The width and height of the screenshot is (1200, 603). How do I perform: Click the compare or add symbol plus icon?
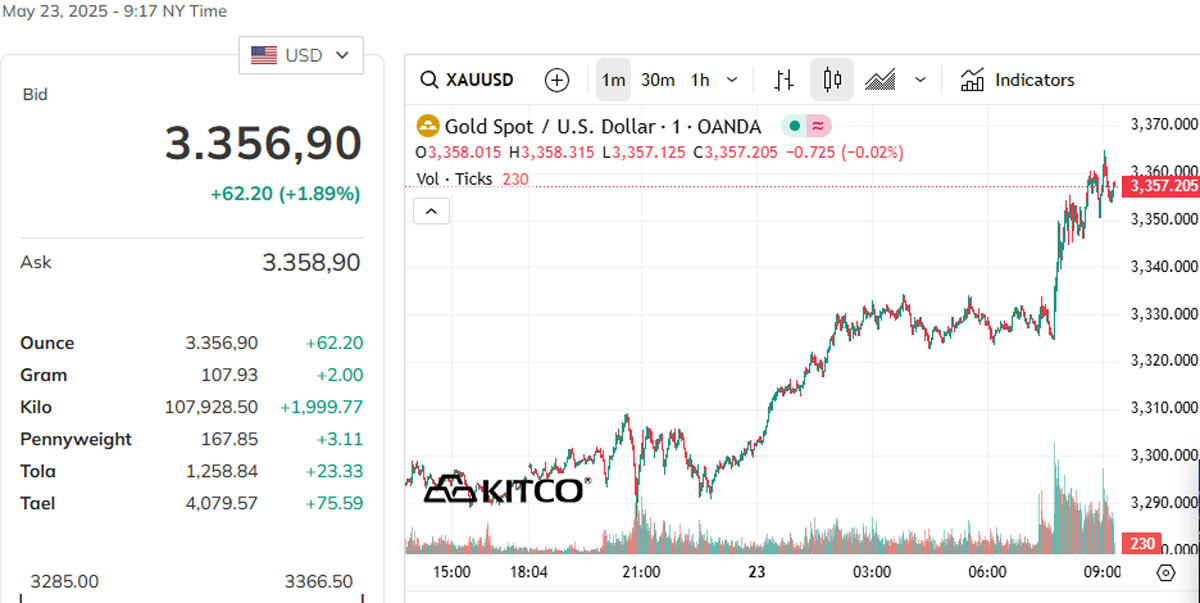pyautogui.click(x=556, y=80)
